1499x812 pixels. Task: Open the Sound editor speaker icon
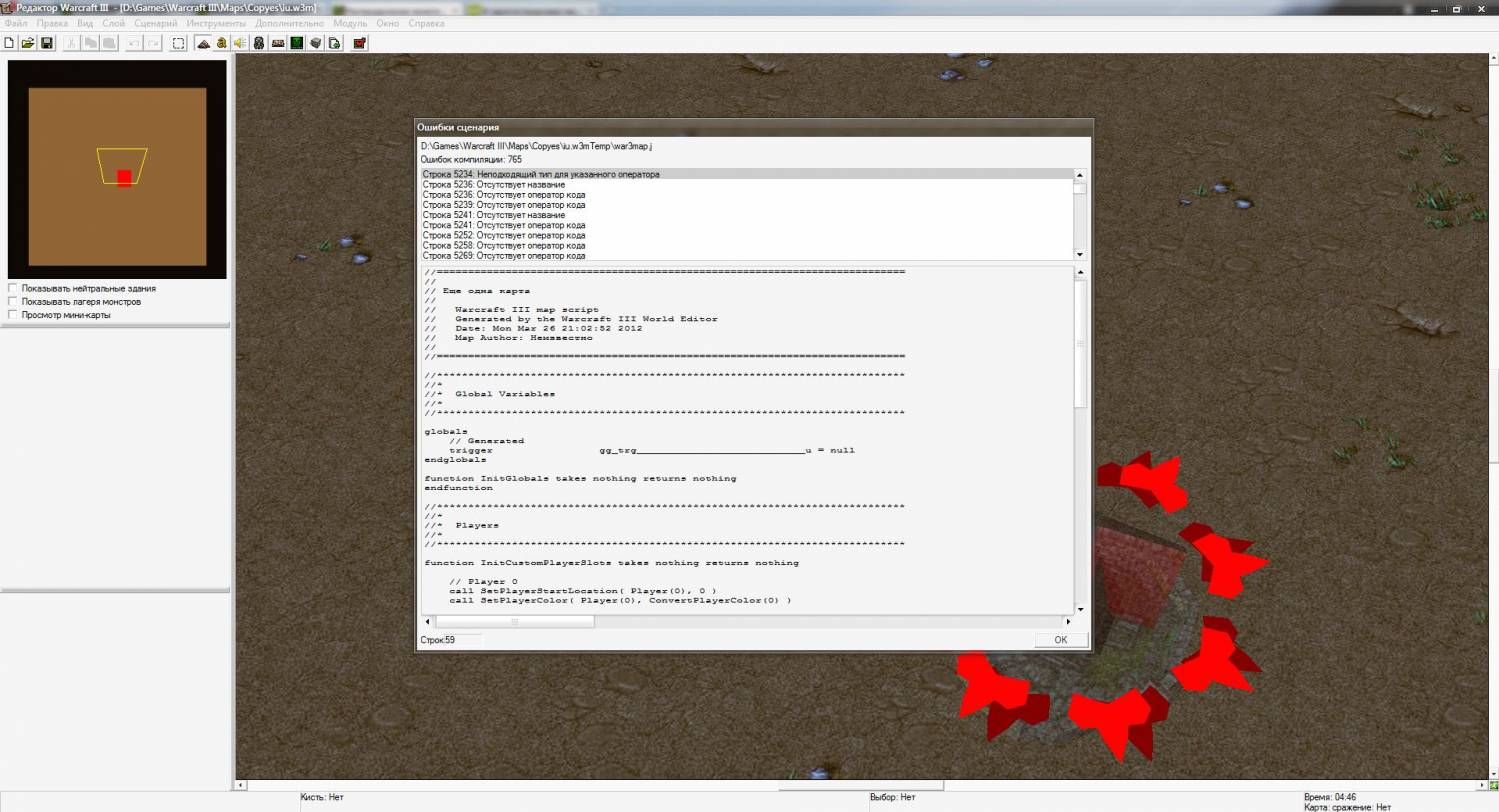pos(240,43)
